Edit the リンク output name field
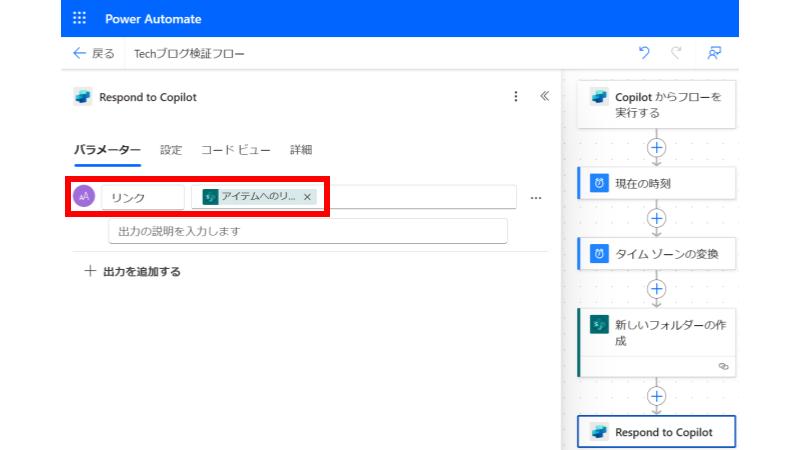This screenshot has height=450, width=800. tap(143, 197)
